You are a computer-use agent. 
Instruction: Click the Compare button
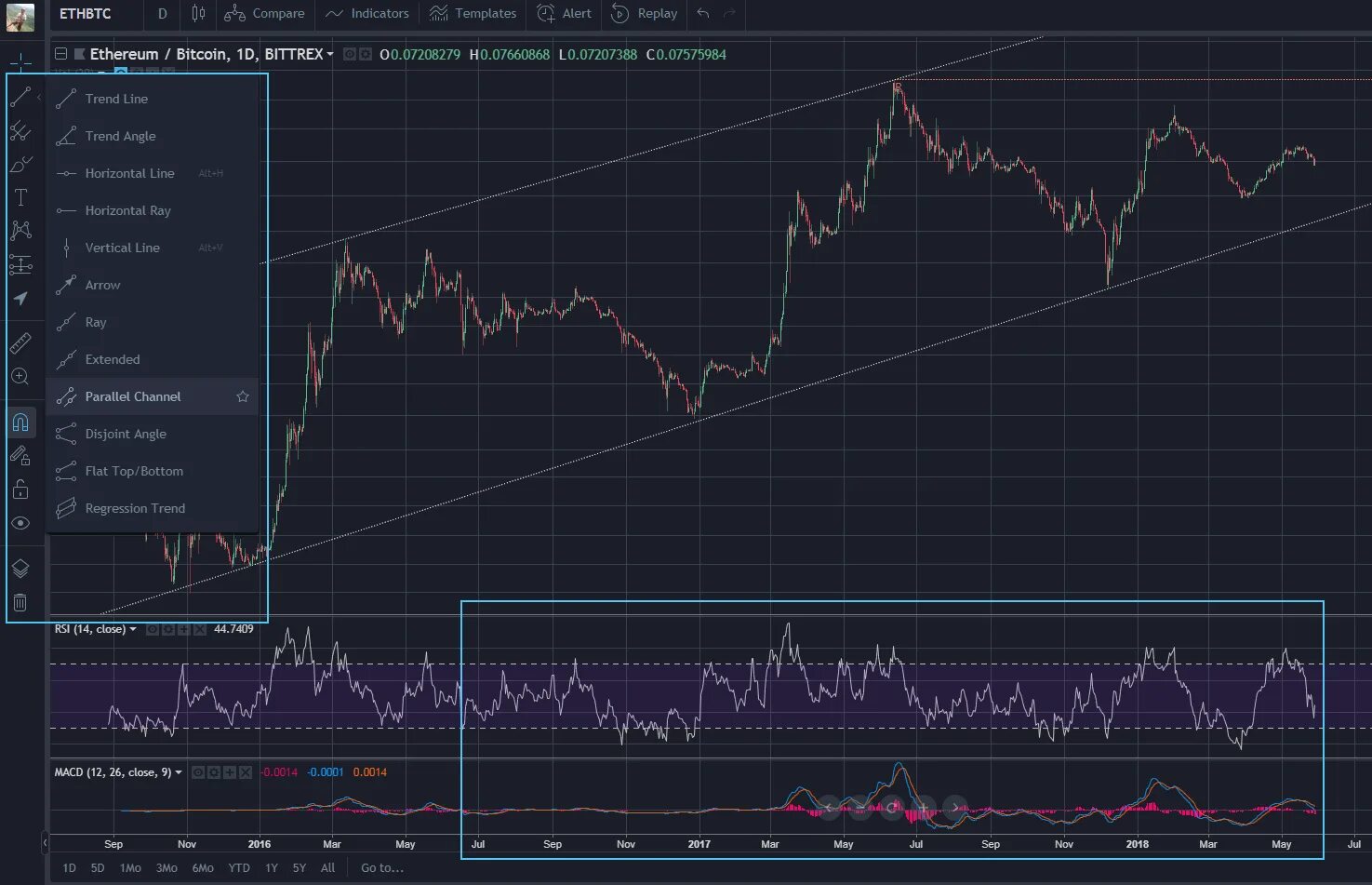tap(264, 14)
